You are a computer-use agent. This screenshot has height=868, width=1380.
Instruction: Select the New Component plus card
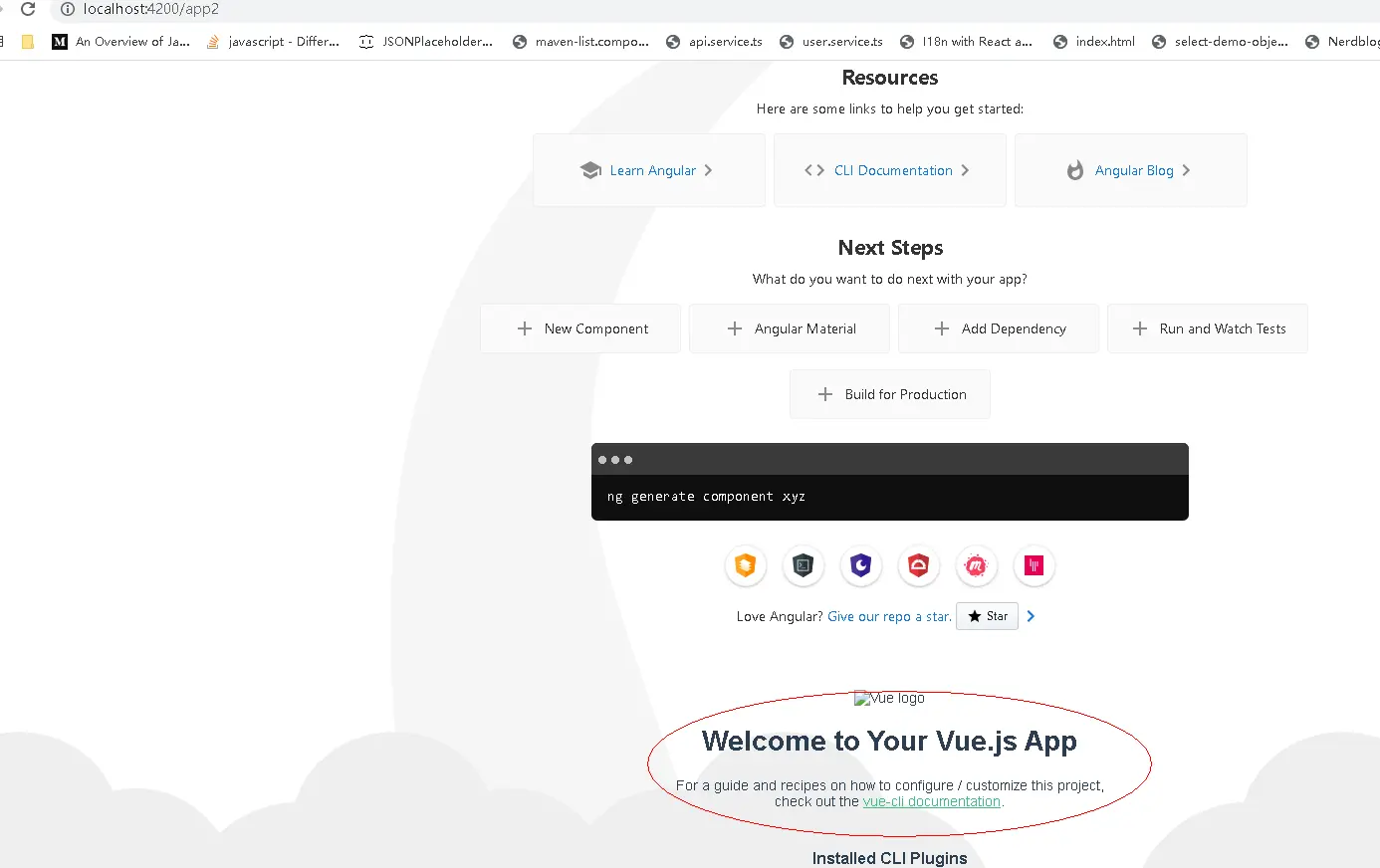(580, 328)
